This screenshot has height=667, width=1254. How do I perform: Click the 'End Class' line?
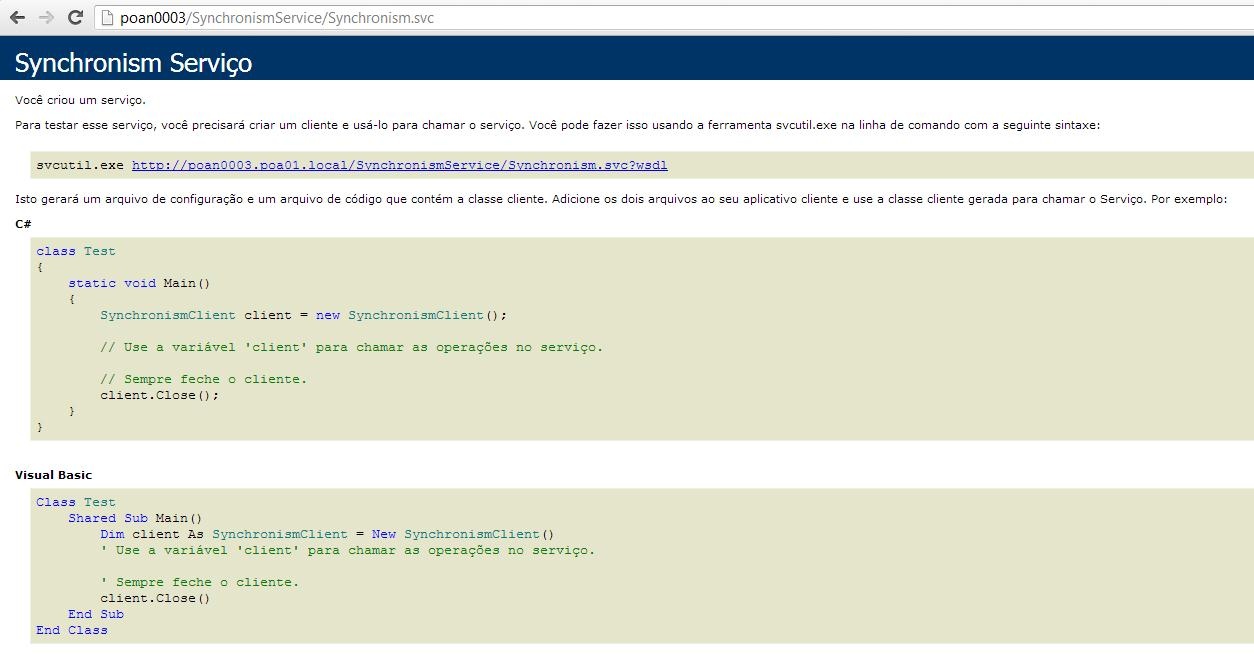pos(72,630)
